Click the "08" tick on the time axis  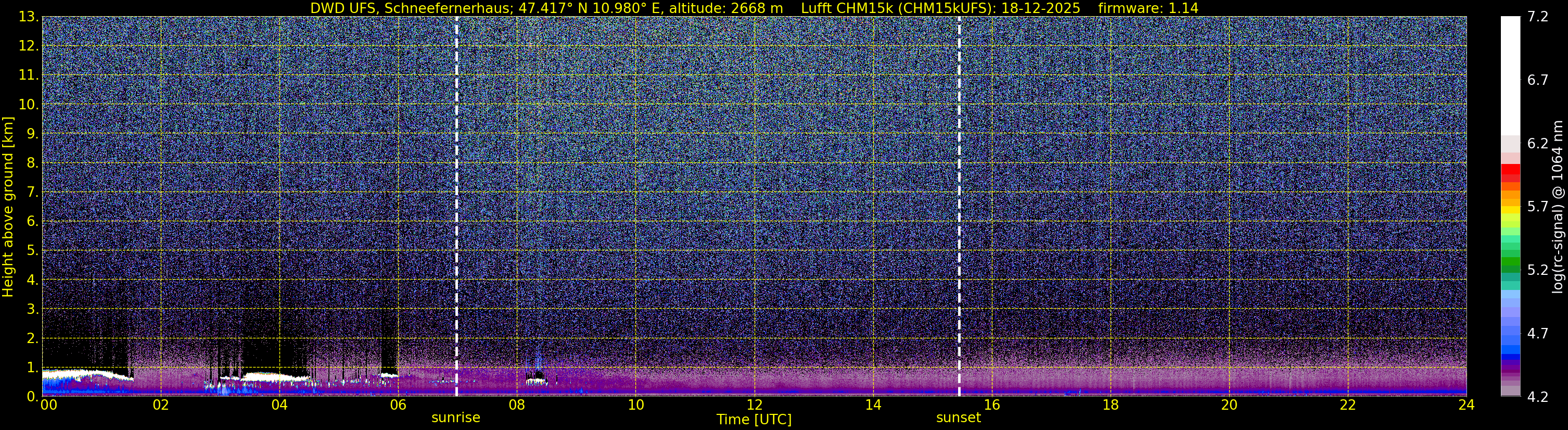pyautogui.click(x=517, y=405)
